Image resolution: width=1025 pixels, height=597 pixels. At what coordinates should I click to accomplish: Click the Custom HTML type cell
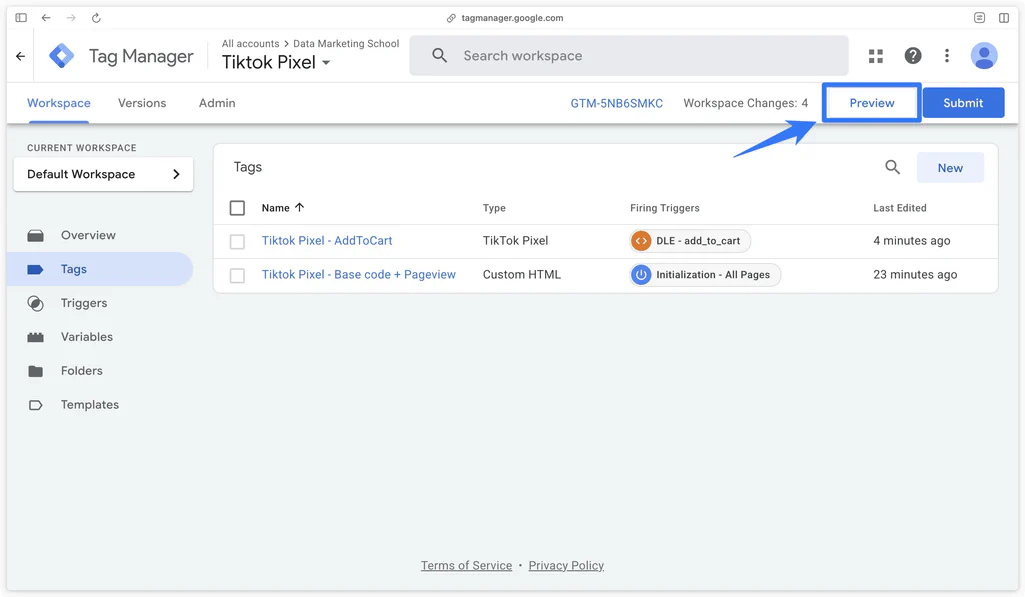522,275
